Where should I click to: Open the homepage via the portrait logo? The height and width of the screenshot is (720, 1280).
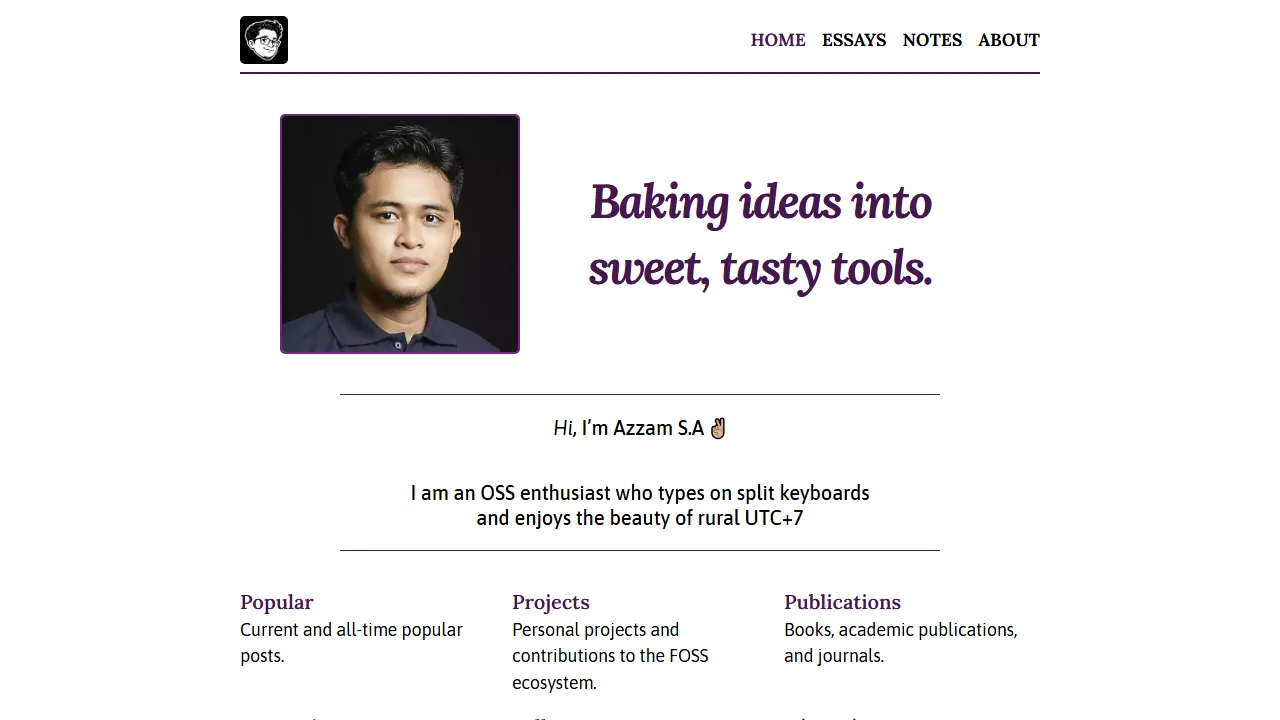pyautogui.click(x=263, y=40)
